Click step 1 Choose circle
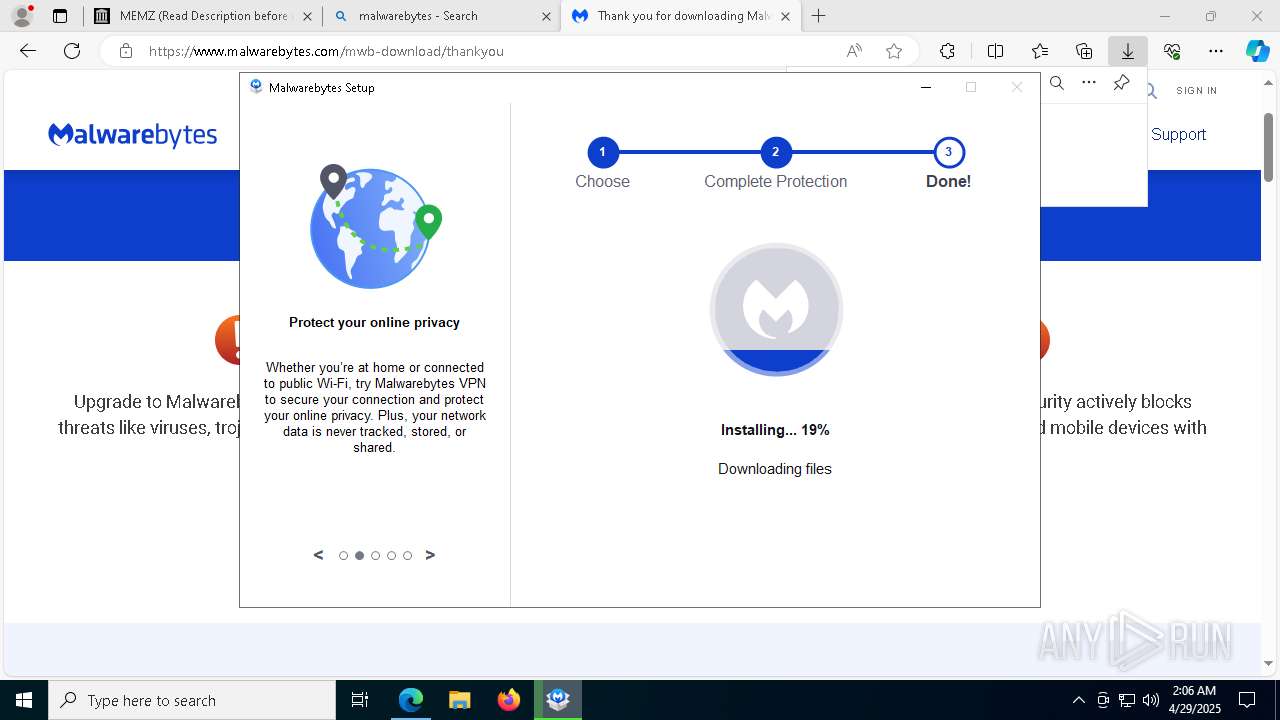The width and height of the screenshot is (1280, 720). [x=602, y=152]
